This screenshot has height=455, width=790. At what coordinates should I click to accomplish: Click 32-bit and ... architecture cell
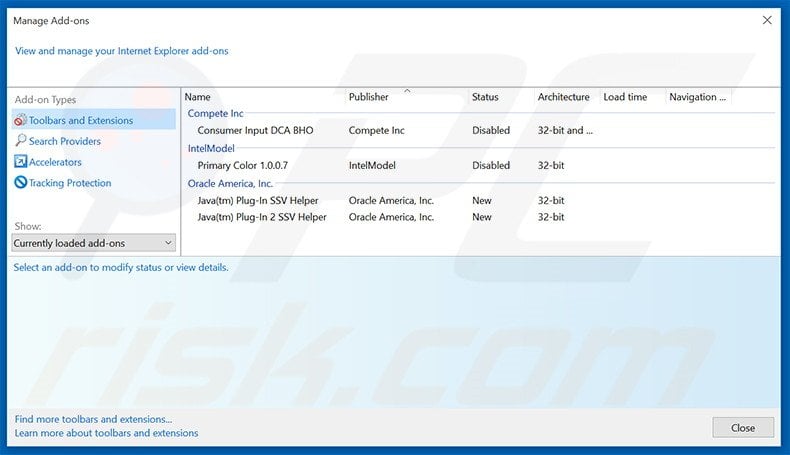tap(565, 131)
